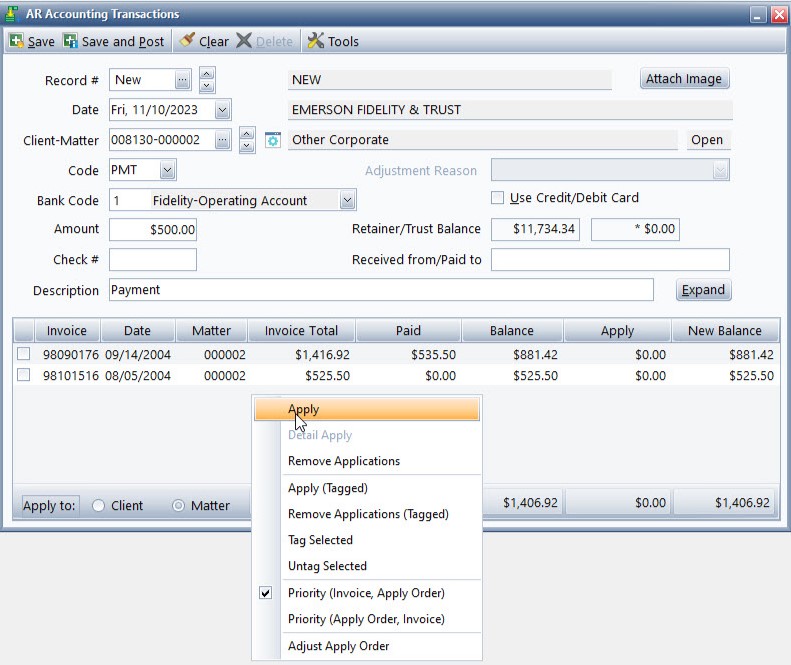Tag invoice 98090176 checkbox
Viewport: 791px width, 665px height.
coord(24,354)
